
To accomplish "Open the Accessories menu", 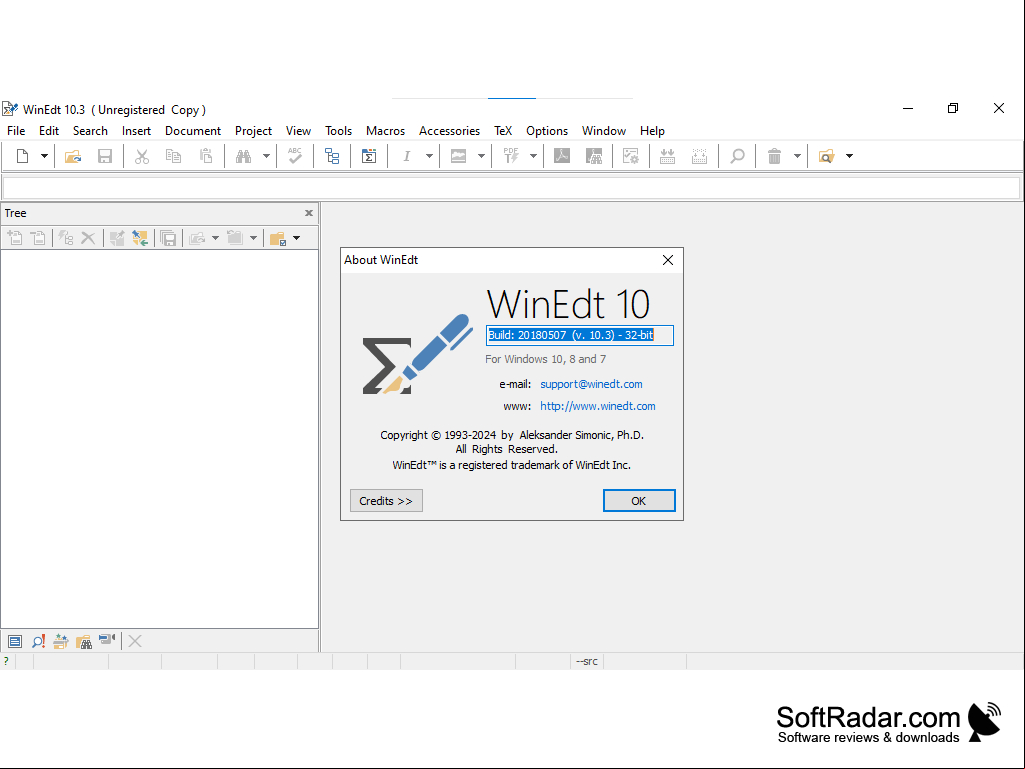I will tap(449, 131).
